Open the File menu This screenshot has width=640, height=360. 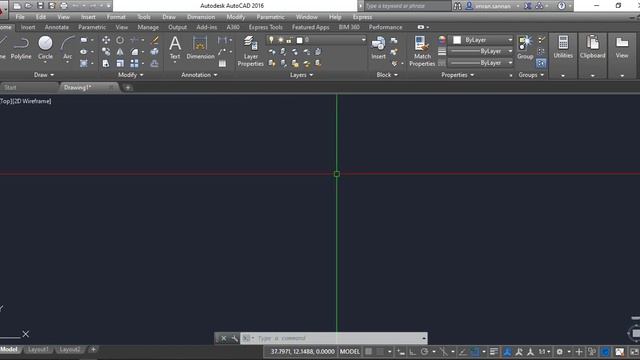pos(20,17)
